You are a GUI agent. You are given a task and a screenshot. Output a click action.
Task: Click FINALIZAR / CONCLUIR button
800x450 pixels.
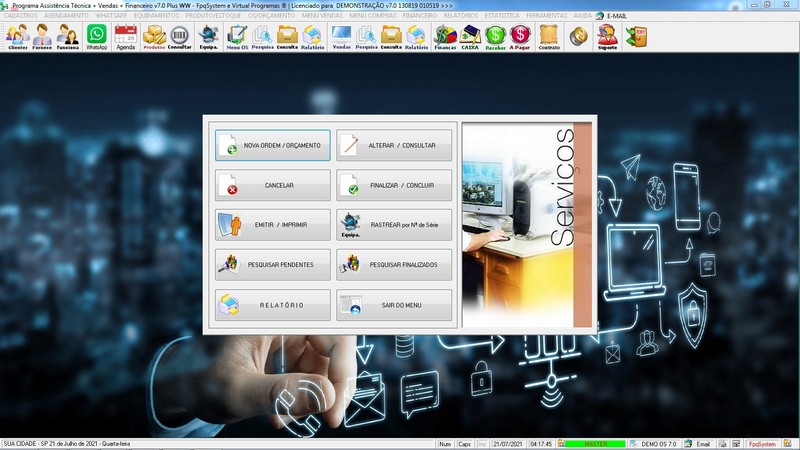(x=394, y=185)
